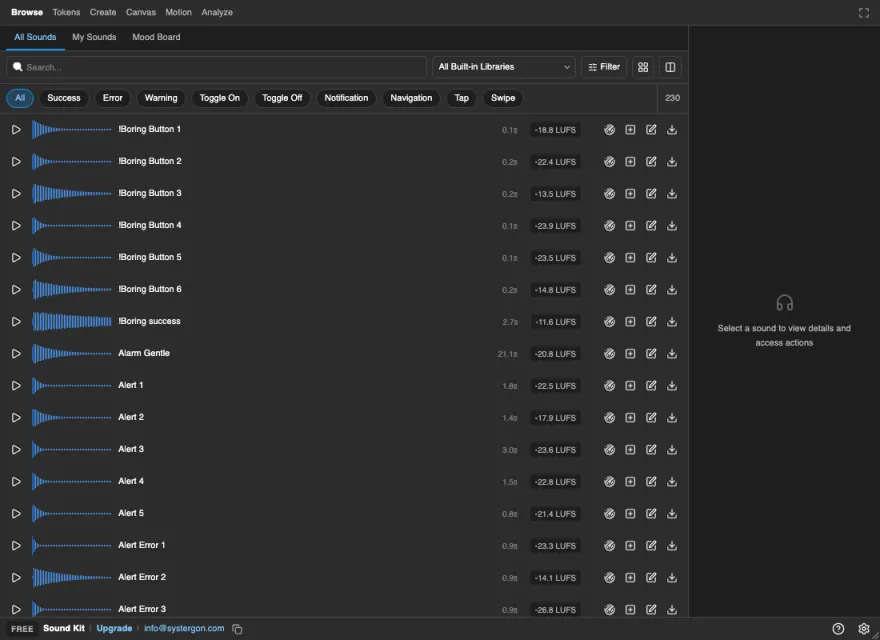The height and width of the screenshot is (640, 880).
Task: Open the Canvas menu
Action: pos(141,12)
